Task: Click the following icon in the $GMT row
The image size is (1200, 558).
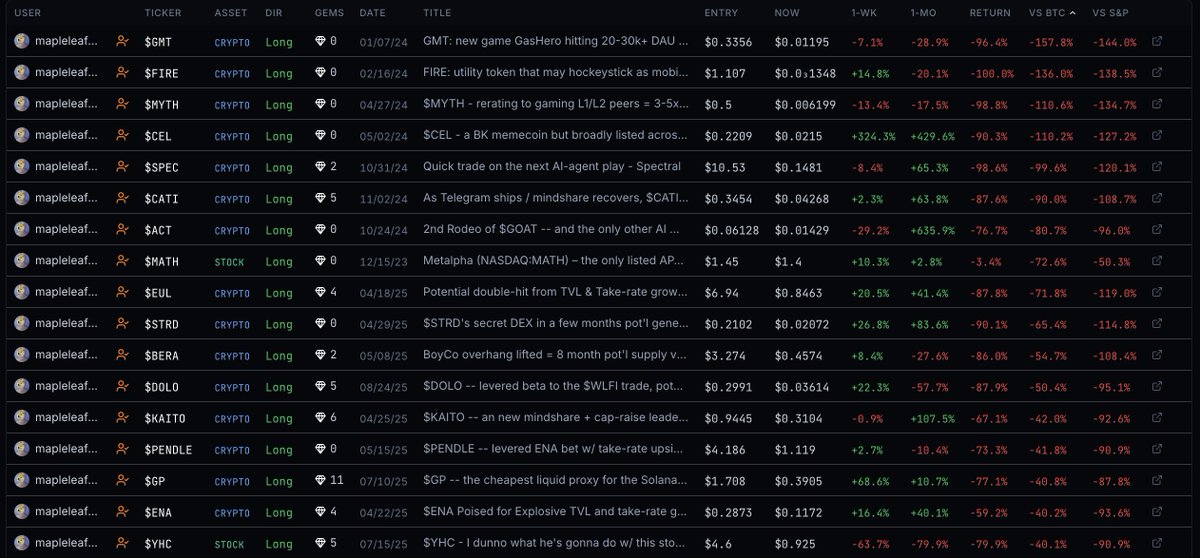Action: click(x=123, y=42)
